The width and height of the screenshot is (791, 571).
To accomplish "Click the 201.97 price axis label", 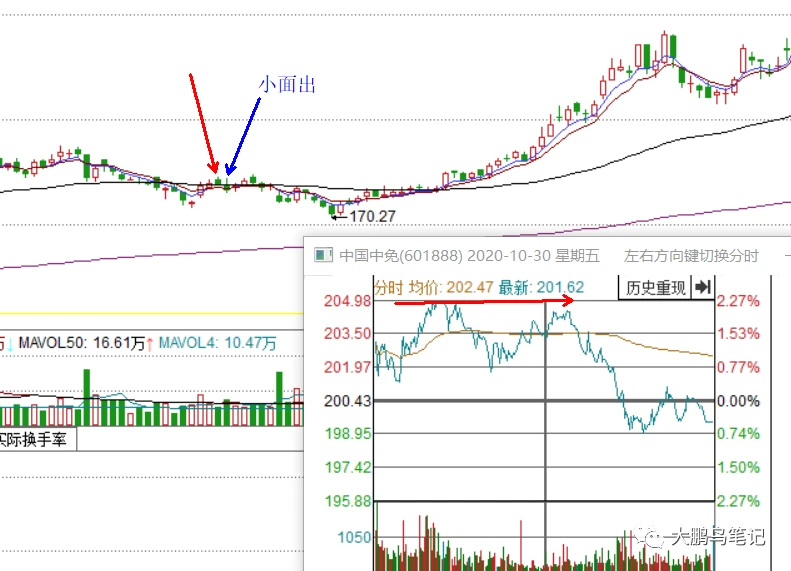I will pos(347,367).
